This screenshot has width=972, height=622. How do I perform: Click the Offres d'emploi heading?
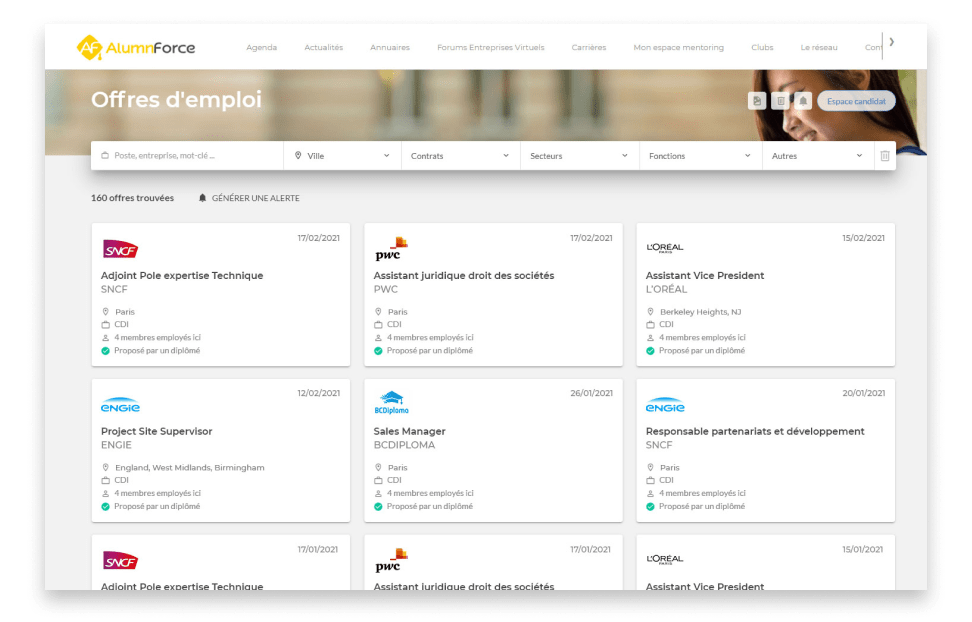point(177,100)
